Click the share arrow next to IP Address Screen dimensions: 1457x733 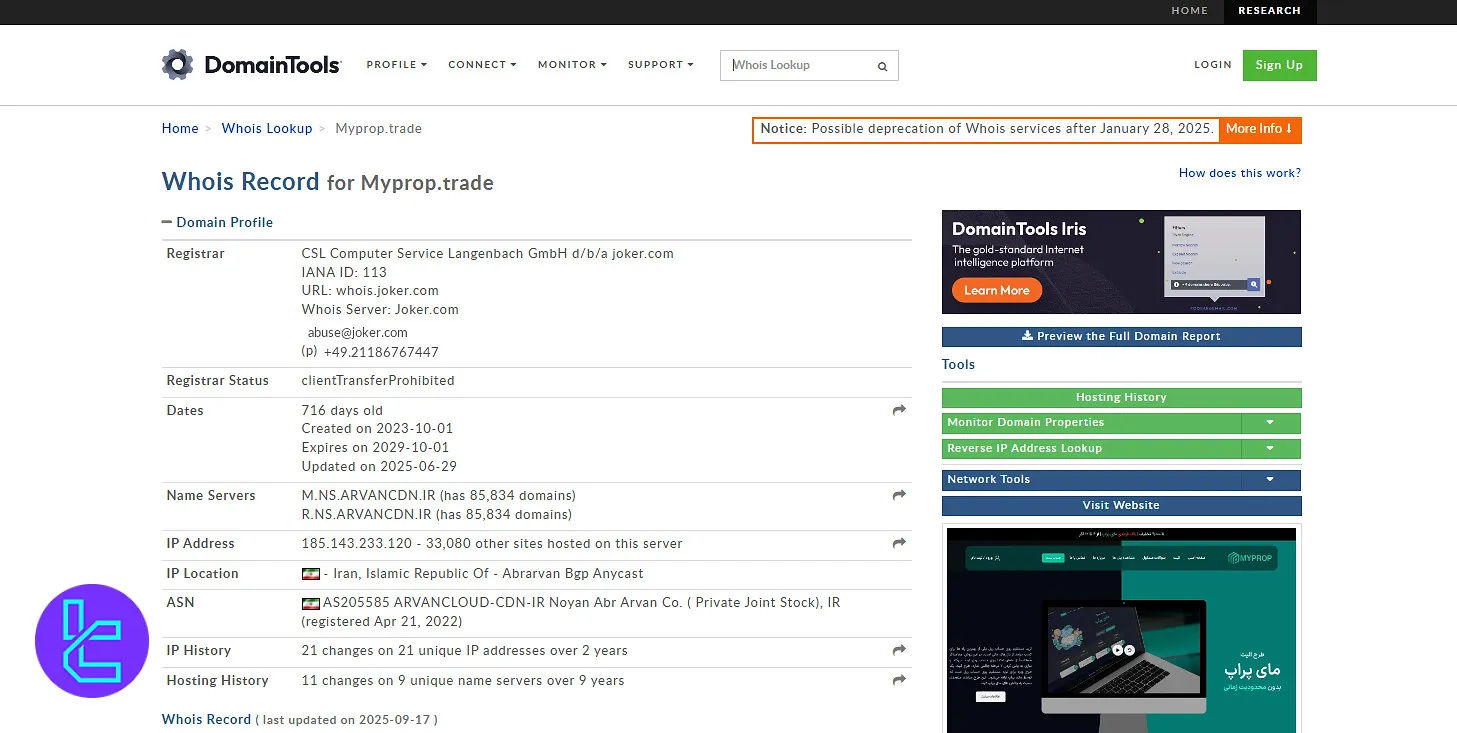click(x=897, y=542)
